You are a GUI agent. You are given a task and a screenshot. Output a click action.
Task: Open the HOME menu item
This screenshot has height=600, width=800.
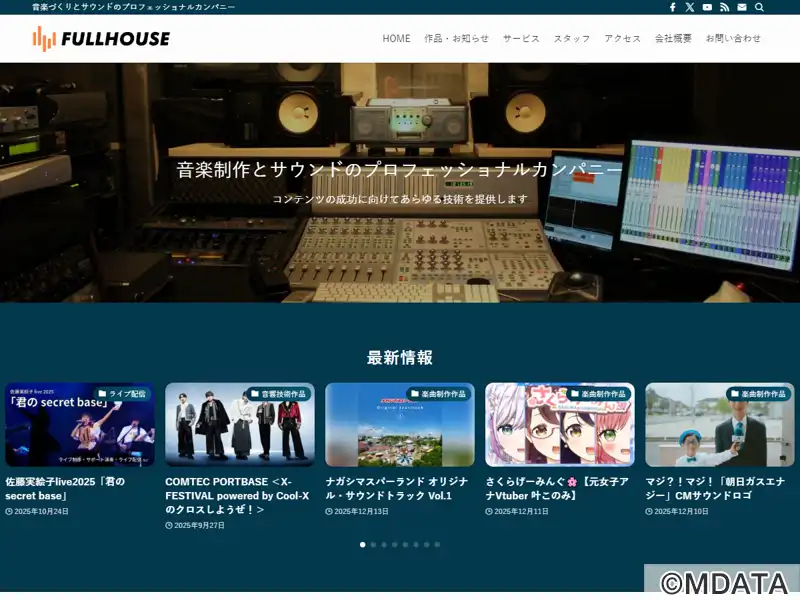click(x=396, y=39)
